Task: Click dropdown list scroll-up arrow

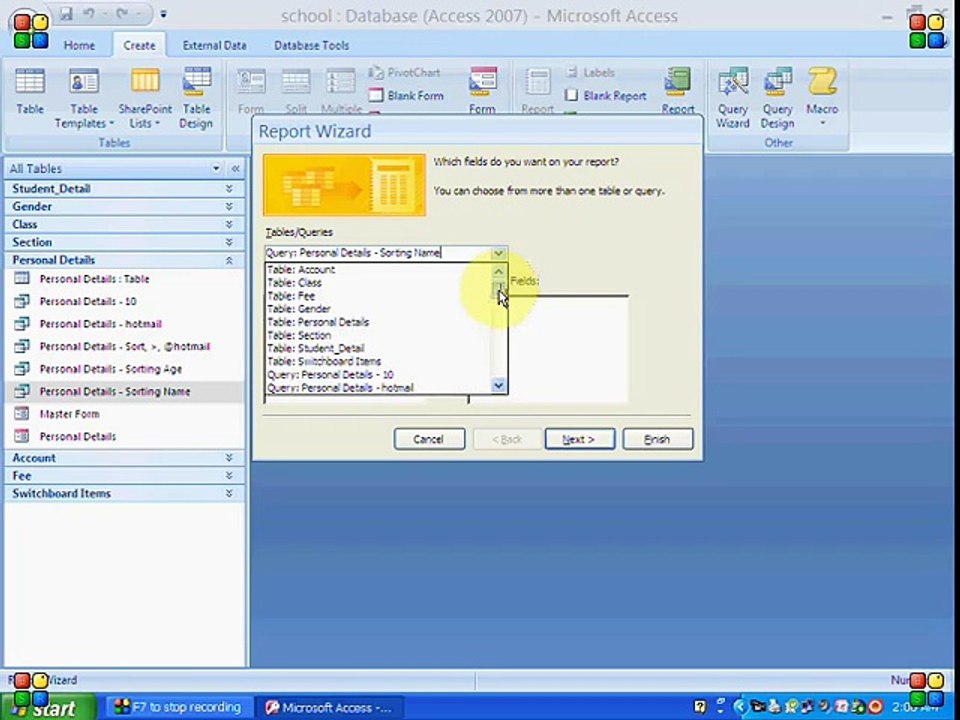Action: (498, 271)
